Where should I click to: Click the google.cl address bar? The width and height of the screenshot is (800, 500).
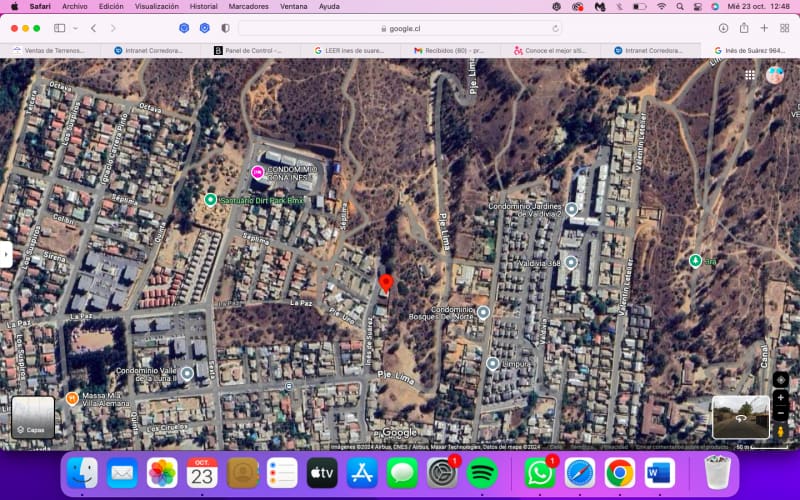coord(400,29)
